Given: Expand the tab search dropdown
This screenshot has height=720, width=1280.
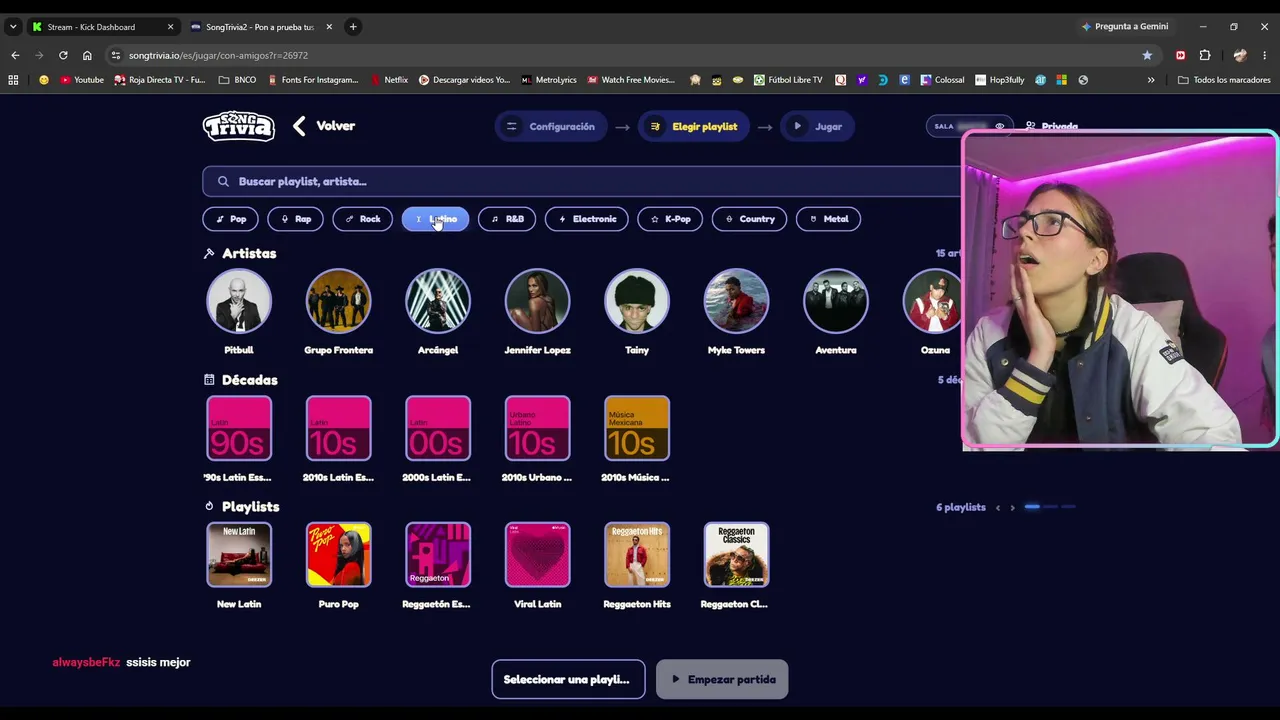Looking at the screenshot, I should click(x=12, y=27).
